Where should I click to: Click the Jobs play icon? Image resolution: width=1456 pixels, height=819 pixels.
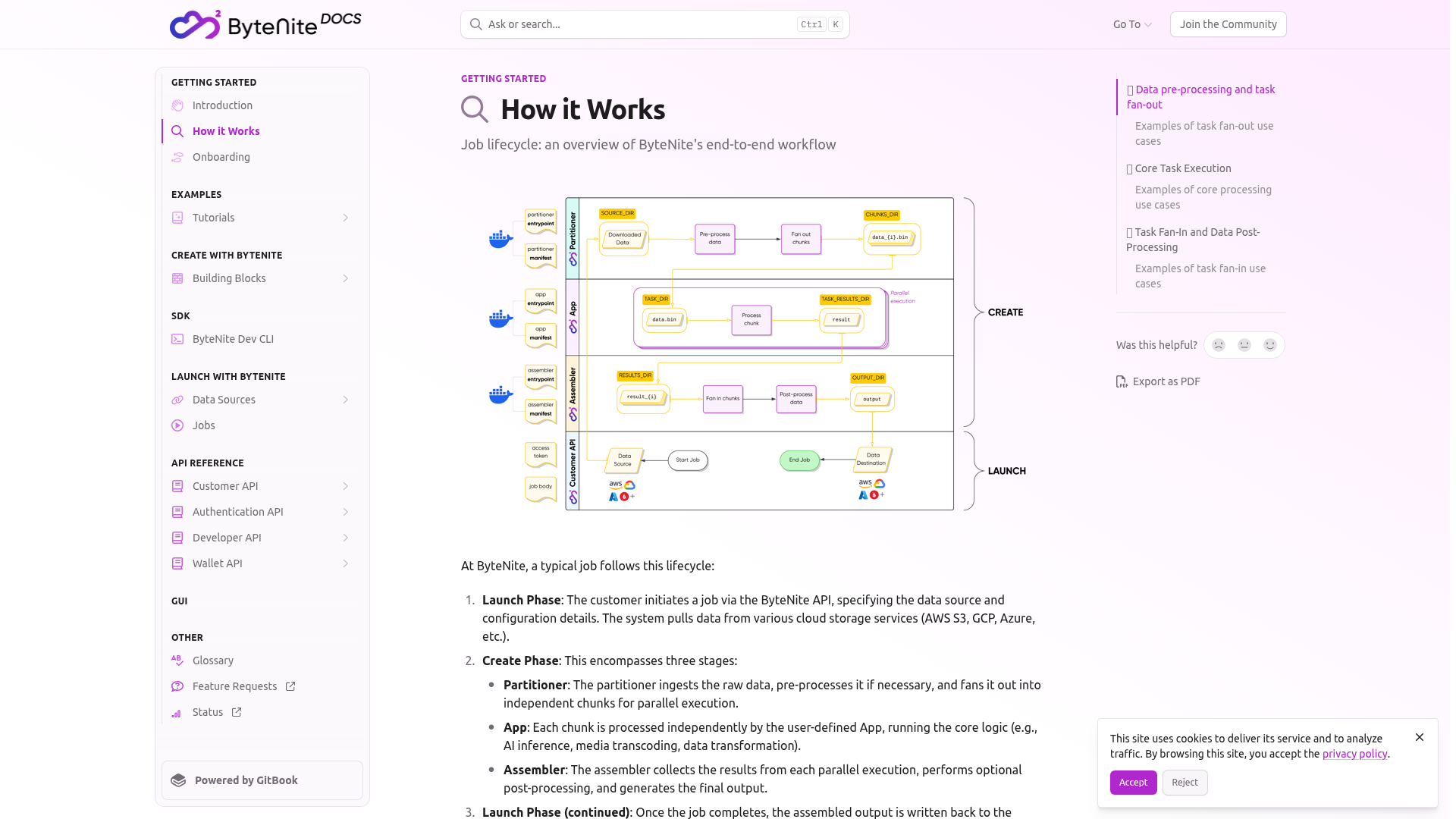point(177,425)
